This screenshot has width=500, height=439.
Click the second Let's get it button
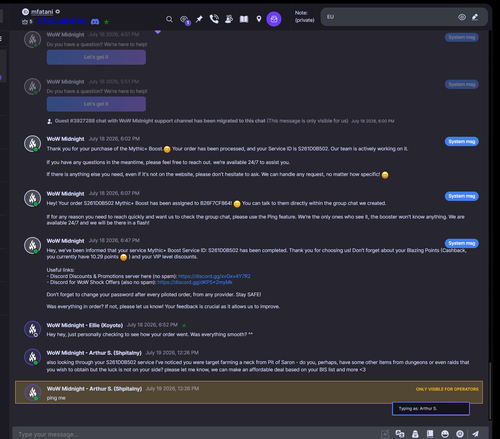pos(96,104)
